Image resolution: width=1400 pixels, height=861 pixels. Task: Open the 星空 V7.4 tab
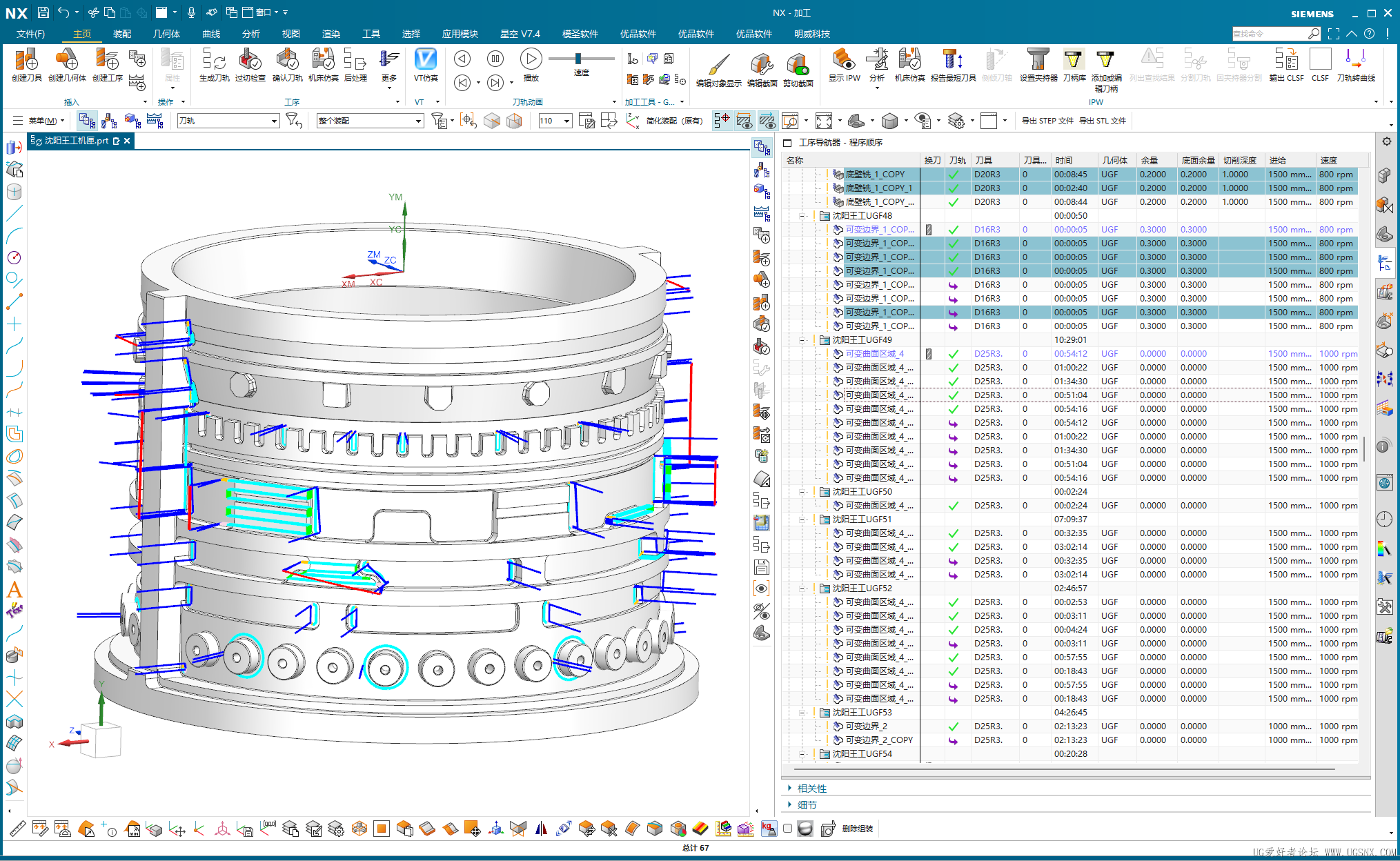[x=520, y=34]
